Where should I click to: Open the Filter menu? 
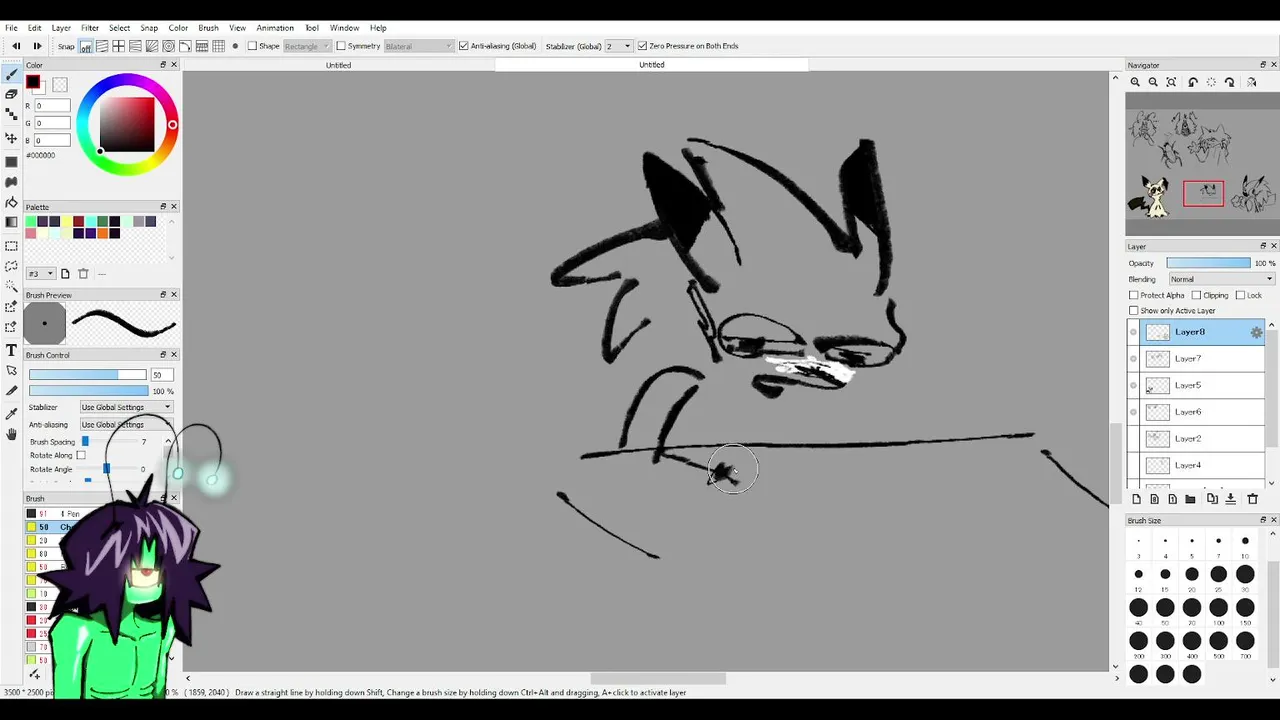pyautogui.click(x=90, y=28)
